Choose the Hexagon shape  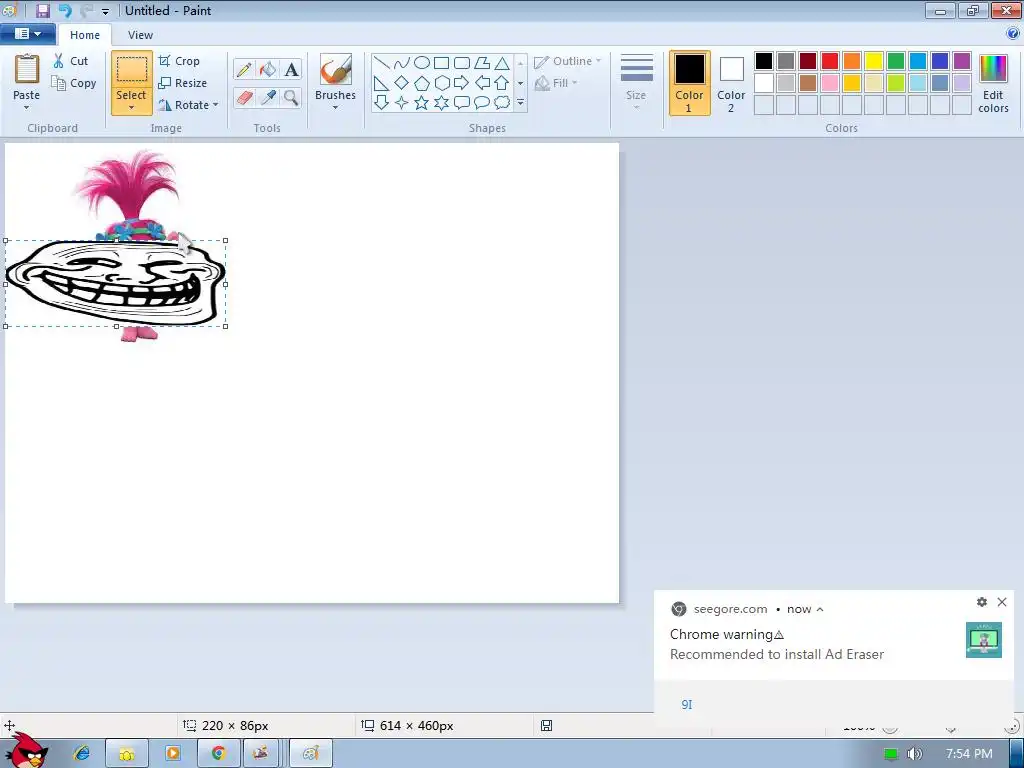coord(441,82)
